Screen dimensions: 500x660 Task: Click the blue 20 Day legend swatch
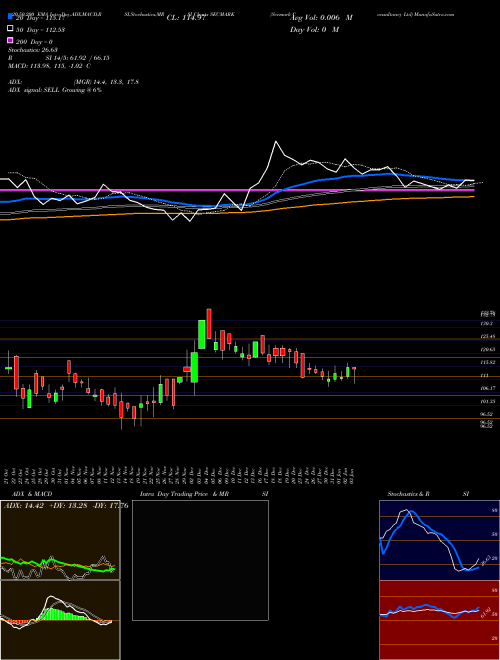[x=10, y=16]
